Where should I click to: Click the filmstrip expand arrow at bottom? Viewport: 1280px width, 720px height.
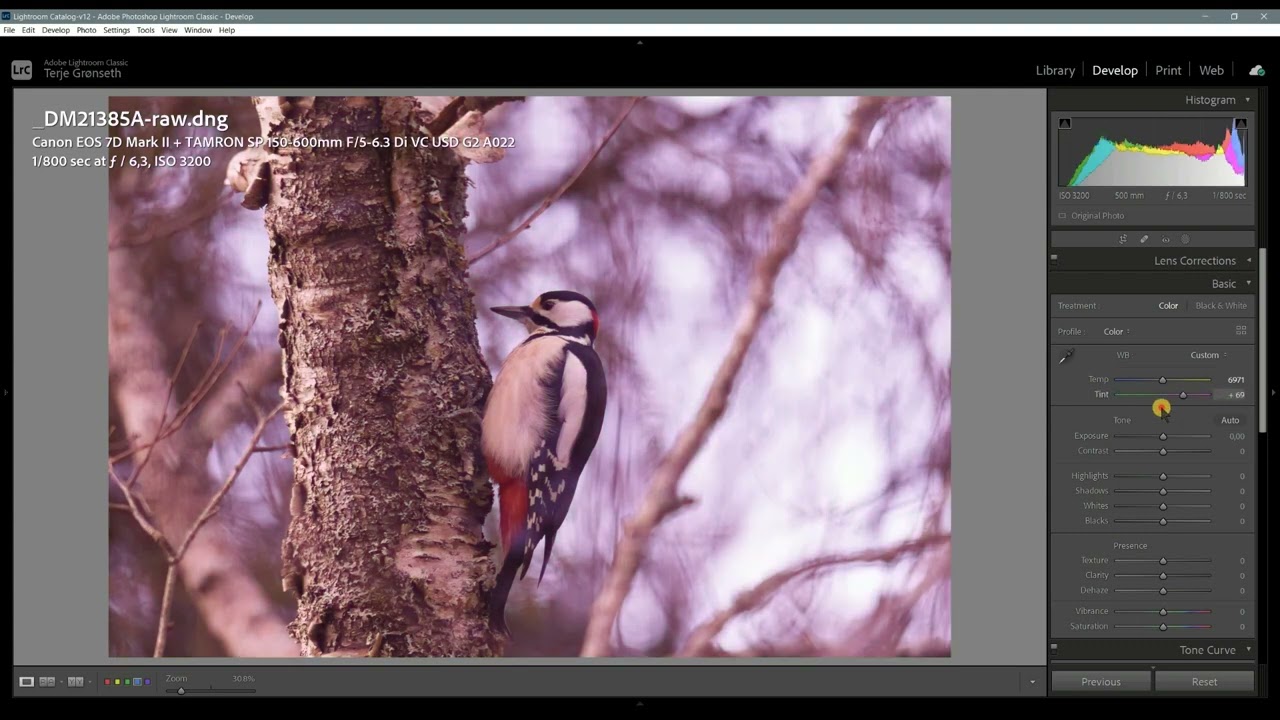click(x=640, y=703)
